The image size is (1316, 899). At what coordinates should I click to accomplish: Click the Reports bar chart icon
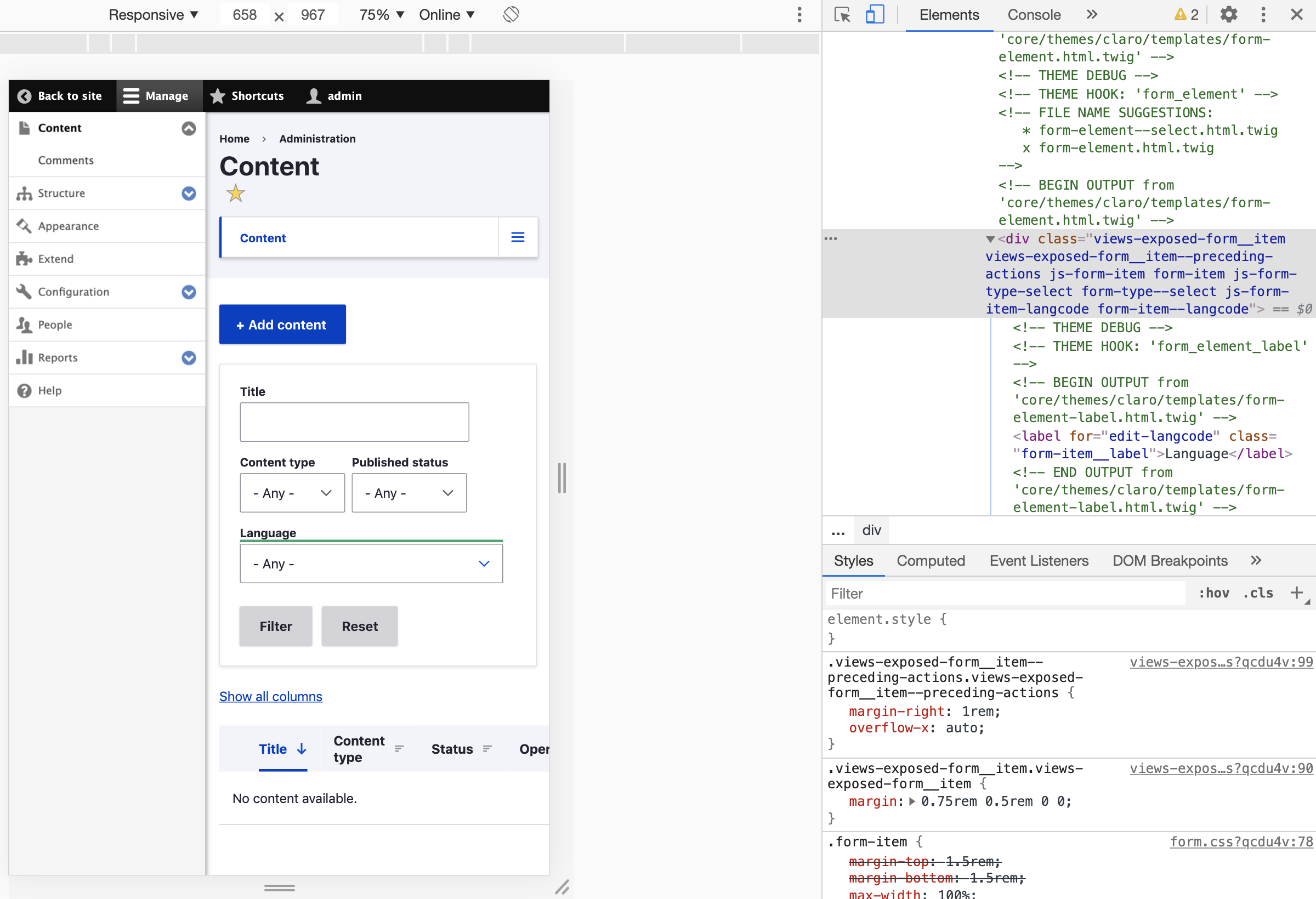24,357
